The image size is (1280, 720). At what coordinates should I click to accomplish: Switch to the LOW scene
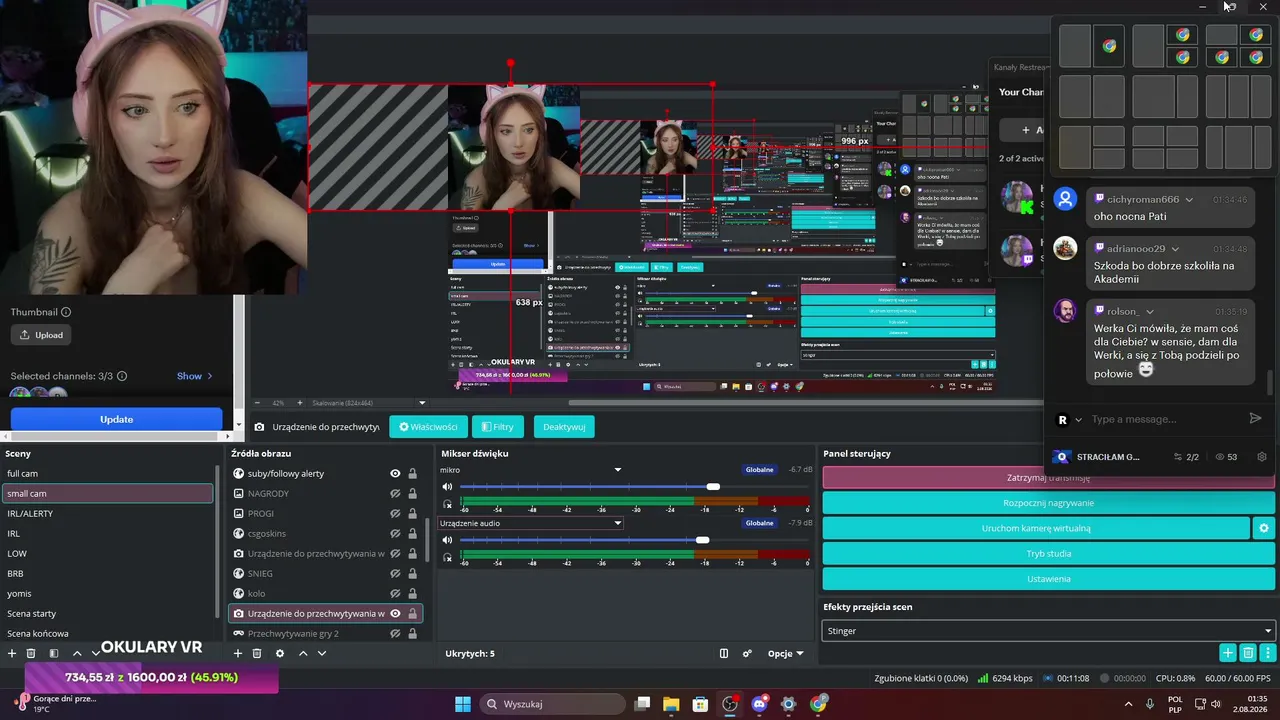click(108, 553)
